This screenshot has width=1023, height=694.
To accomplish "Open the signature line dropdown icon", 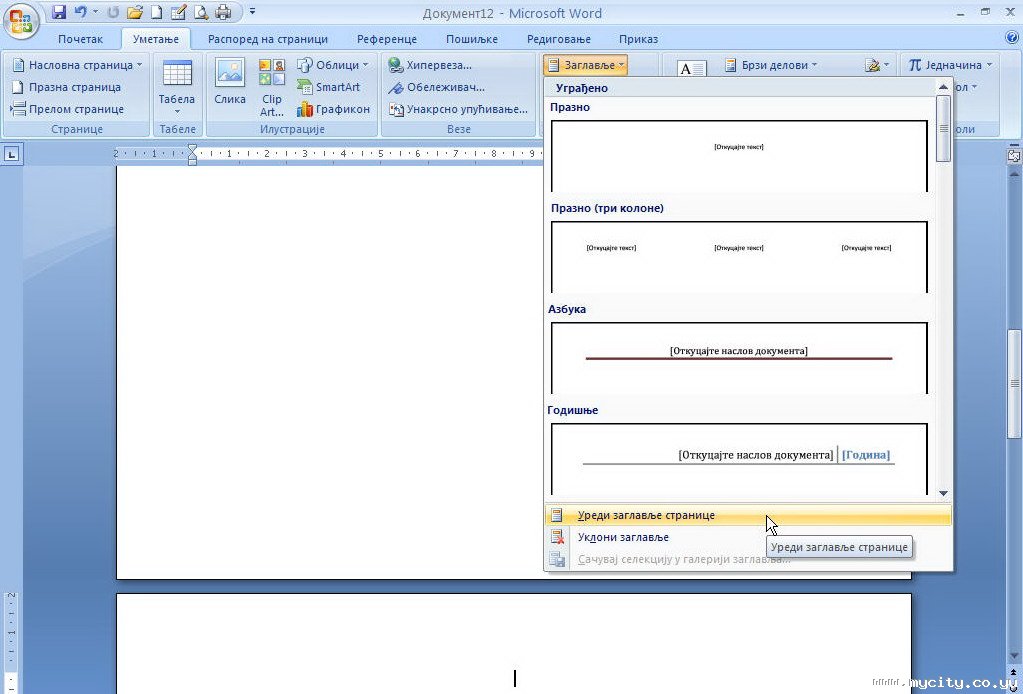I will pyautogui.click(x=877, y=65).
